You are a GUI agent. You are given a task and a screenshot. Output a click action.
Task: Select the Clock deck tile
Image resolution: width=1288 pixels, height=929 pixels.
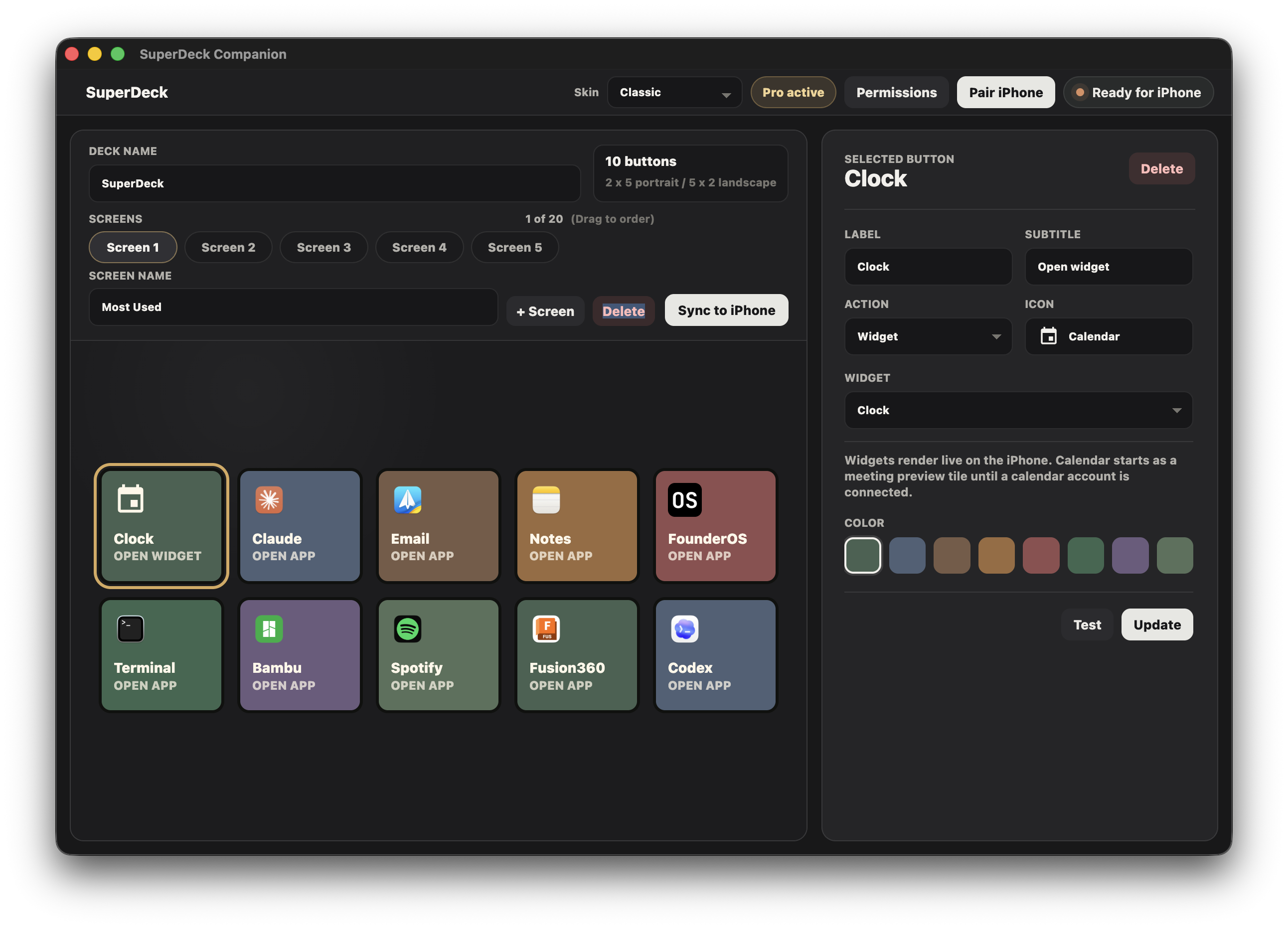pyautogui.click(x=161, y=526)
